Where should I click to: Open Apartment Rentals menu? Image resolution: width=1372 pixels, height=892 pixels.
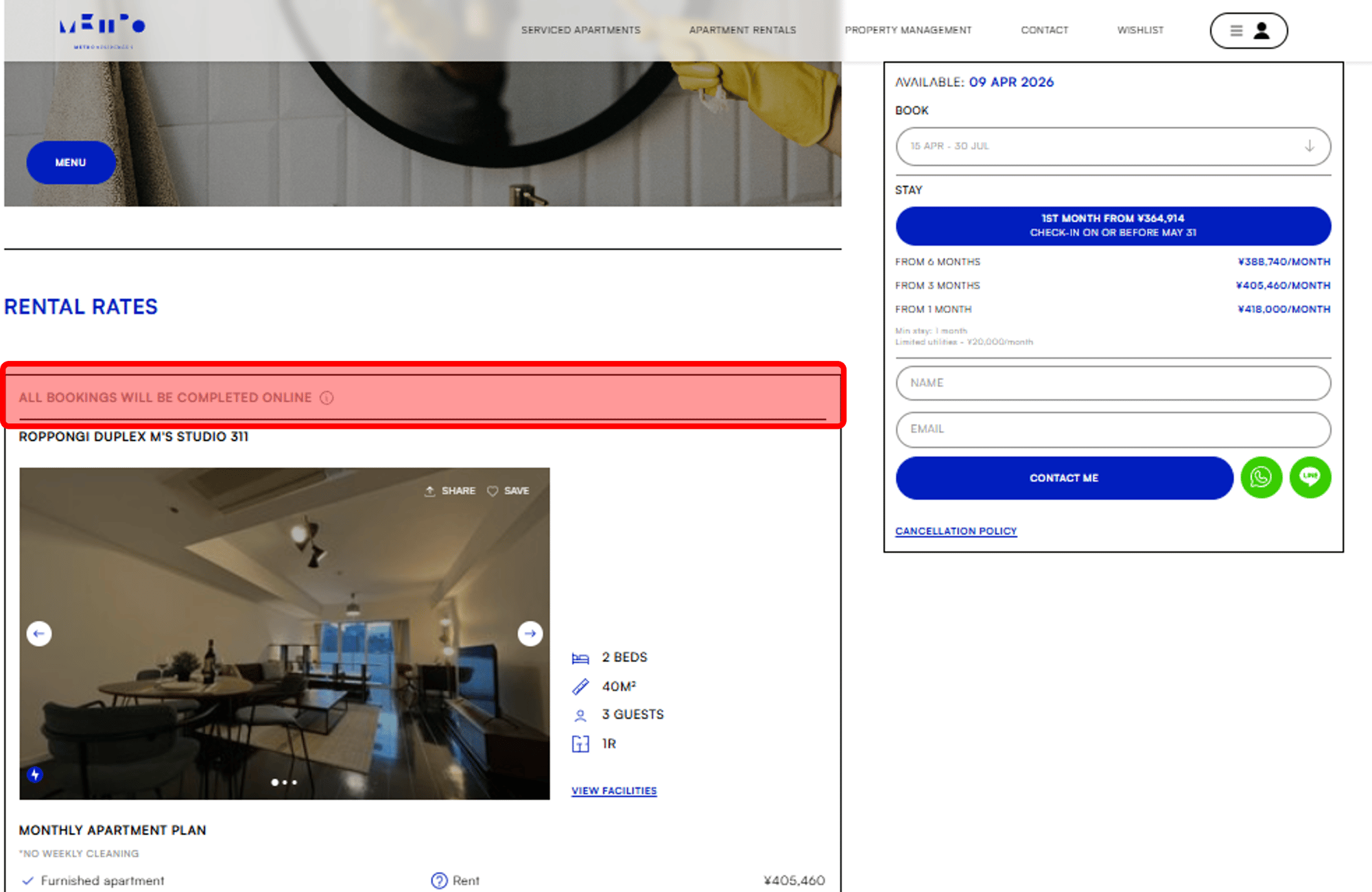tap(742, 30)
